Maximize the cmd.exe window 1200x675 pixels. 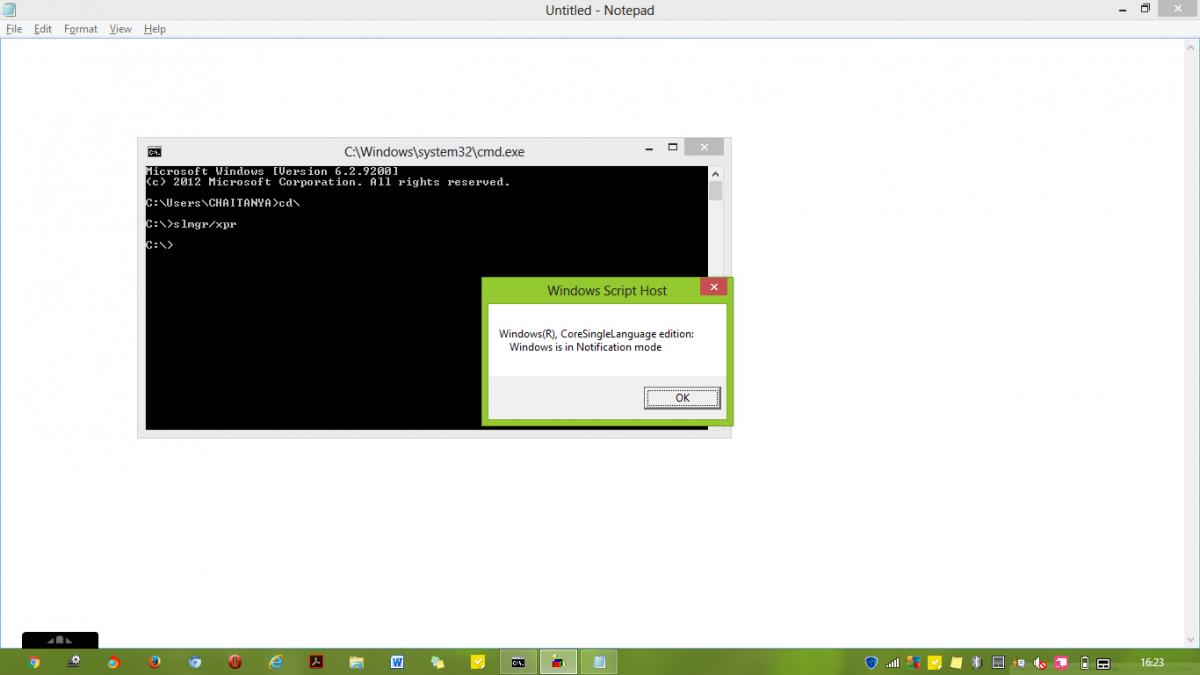coord(673,147)
